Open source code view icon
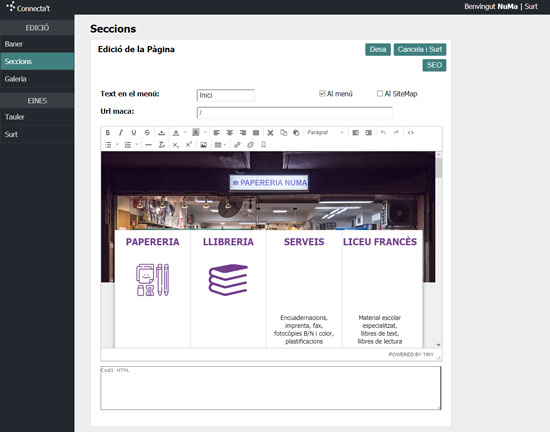Image resolution: width=550 pixels, height=432 pixels. pos(410,133)
